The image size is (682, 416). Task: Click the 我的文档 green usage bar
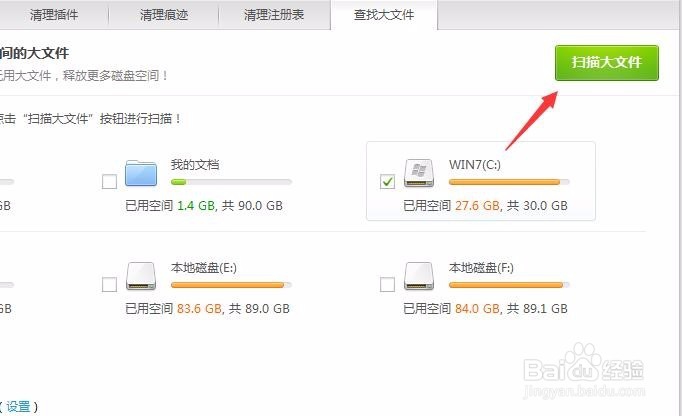[x=231, y=182]
